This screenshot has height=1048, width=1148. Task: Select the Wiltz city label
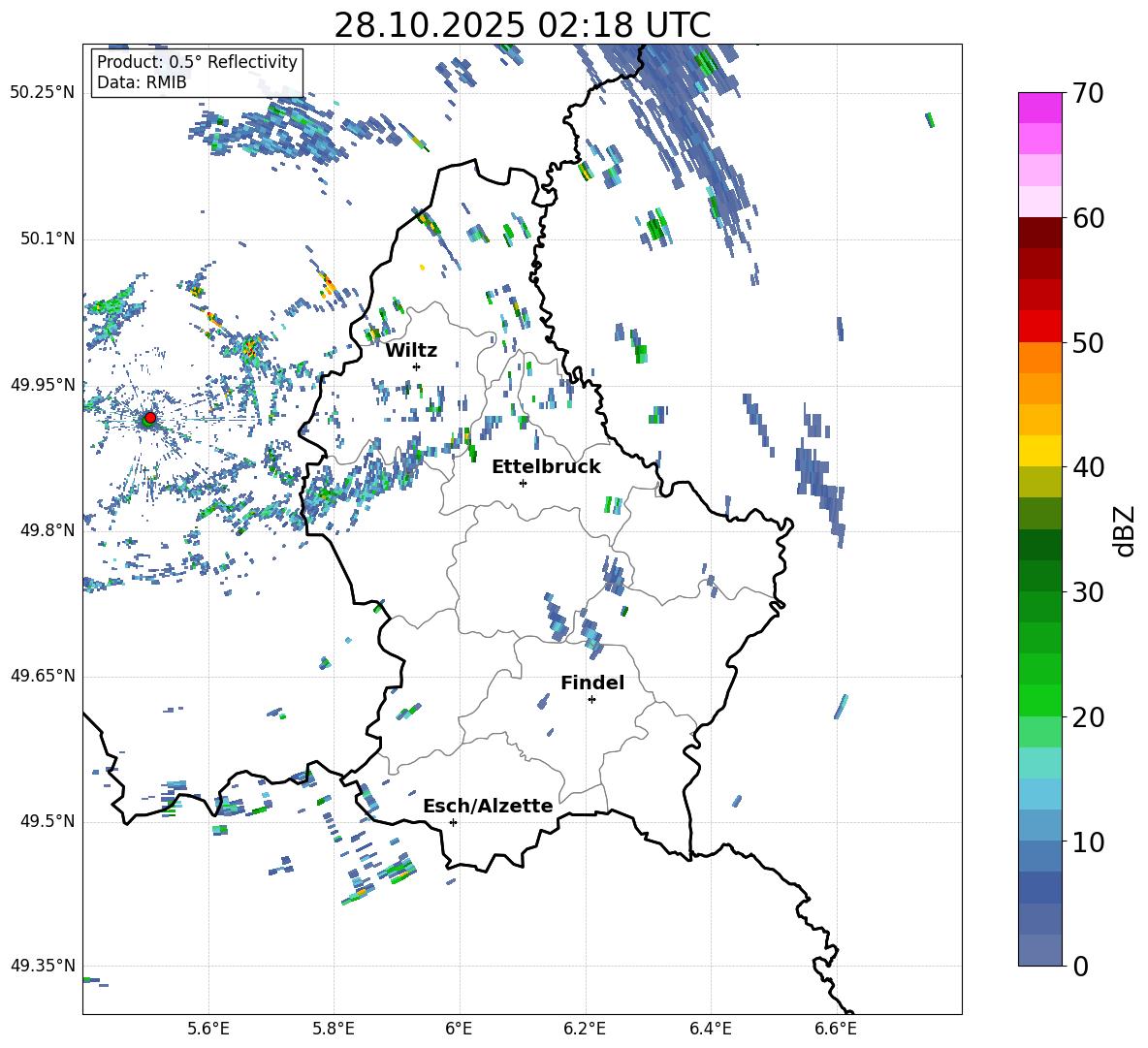click(x=411, y=350)
